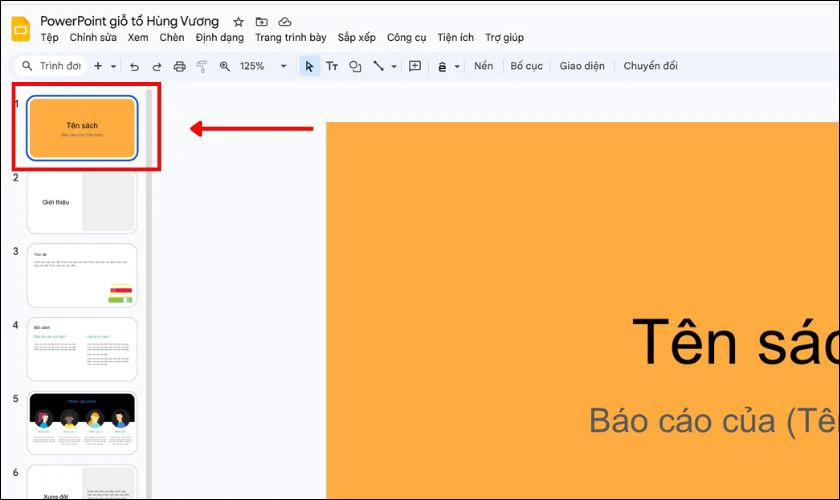Image resolution: width=840 pixels, height=500 pixels.
Task: Select the cursor select tool
Action: coord(309,66)
